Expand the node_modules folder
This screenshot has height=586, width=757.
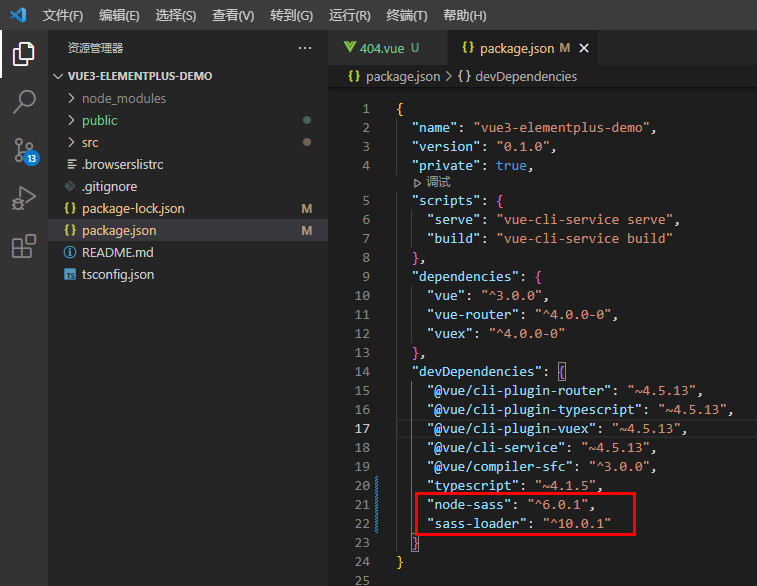(71, 98)
